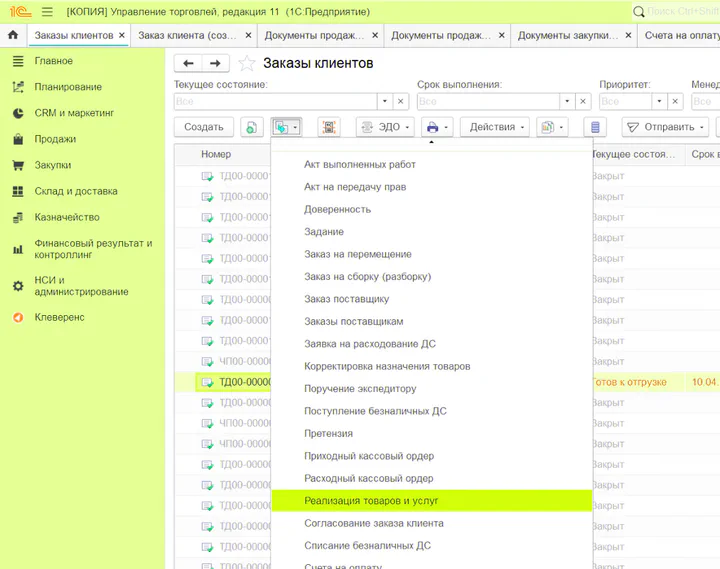Screen dimensions: 720x569
Task: Click the forward navigation arrow
Action: 216,64
